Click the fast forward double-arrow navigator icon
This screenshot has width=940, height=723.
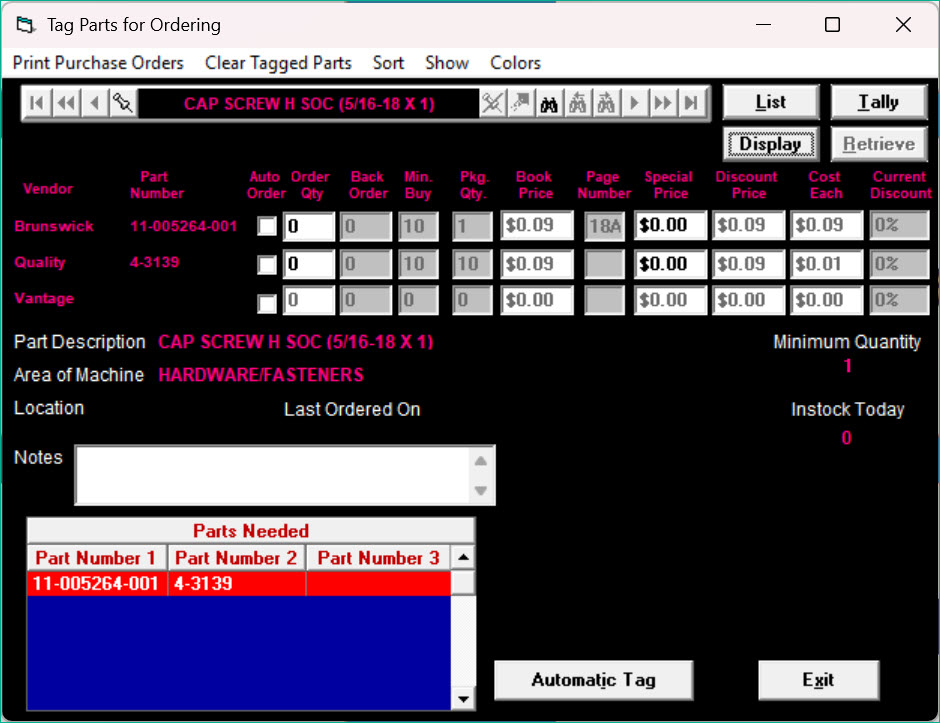[663, 103]
